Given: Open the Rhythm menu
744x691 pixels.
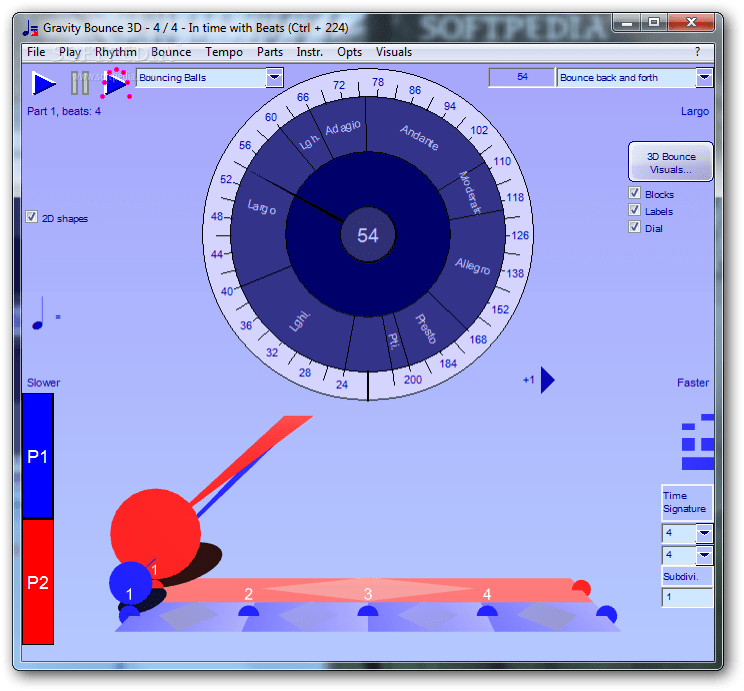Looking at the screenshot, I should [x=116, y=52].
